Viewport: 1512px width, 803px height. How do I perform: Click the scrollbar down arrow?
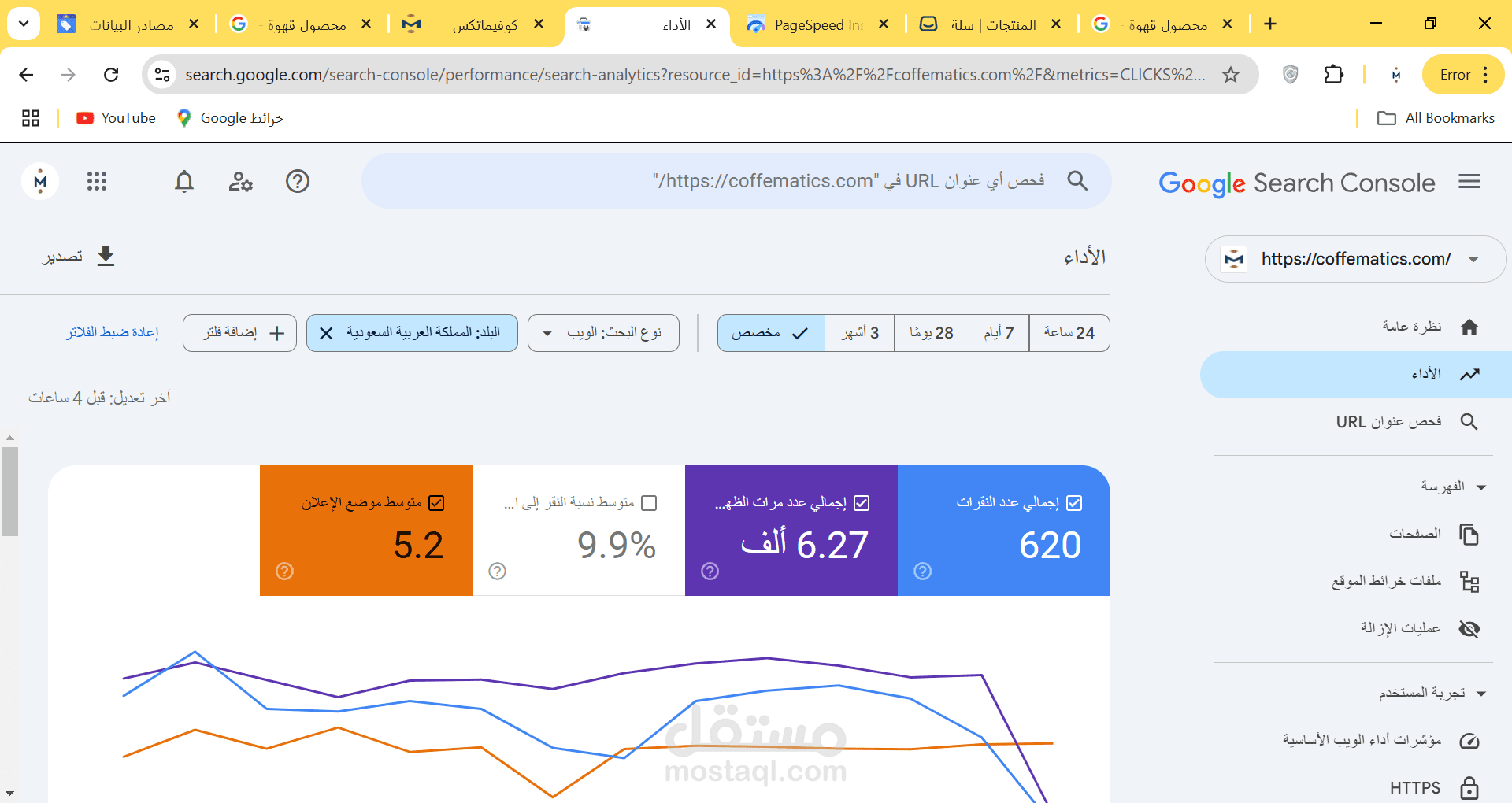(x=9, y=794)
